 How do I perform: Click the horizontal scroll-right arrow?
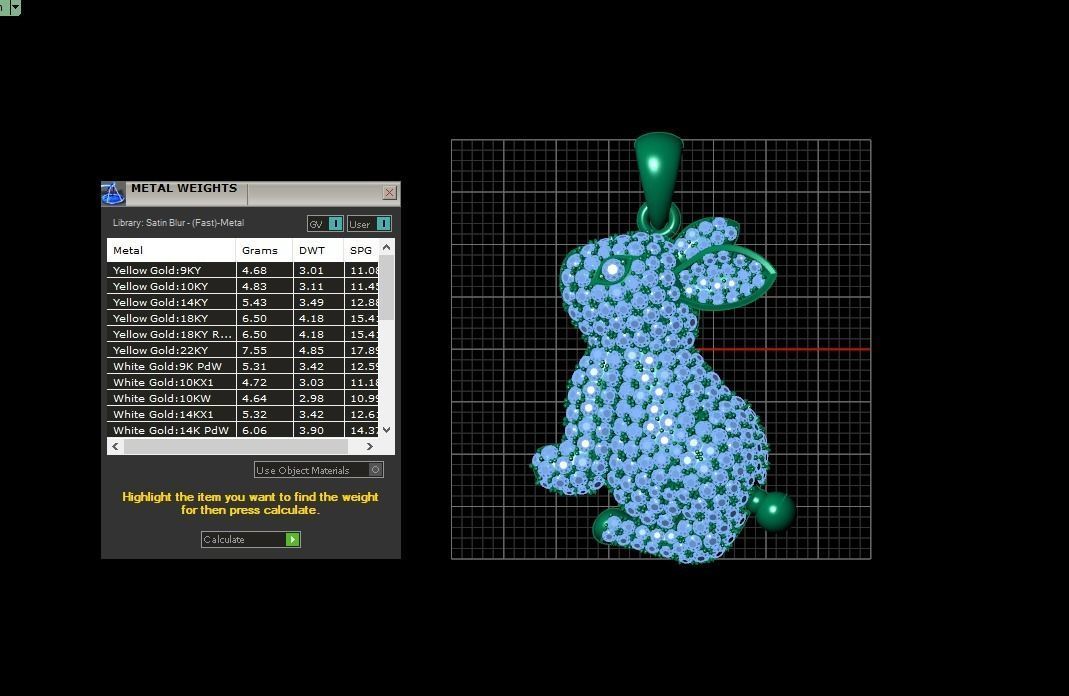[370, 447]
